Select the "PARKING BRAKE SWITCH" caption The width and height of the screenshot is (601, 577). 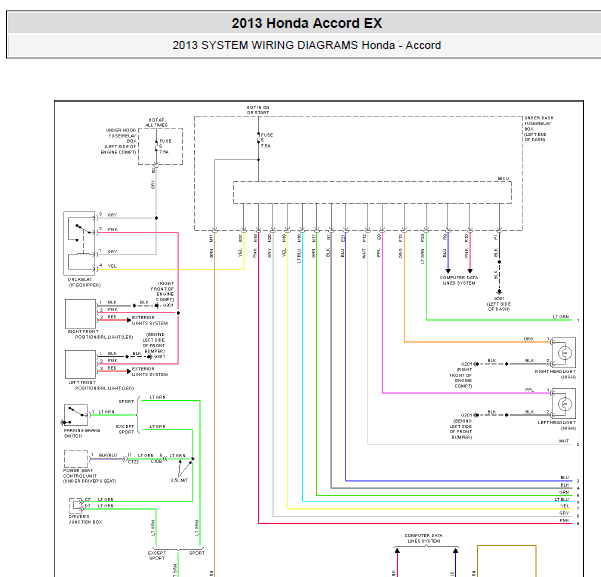coord(82,433)
